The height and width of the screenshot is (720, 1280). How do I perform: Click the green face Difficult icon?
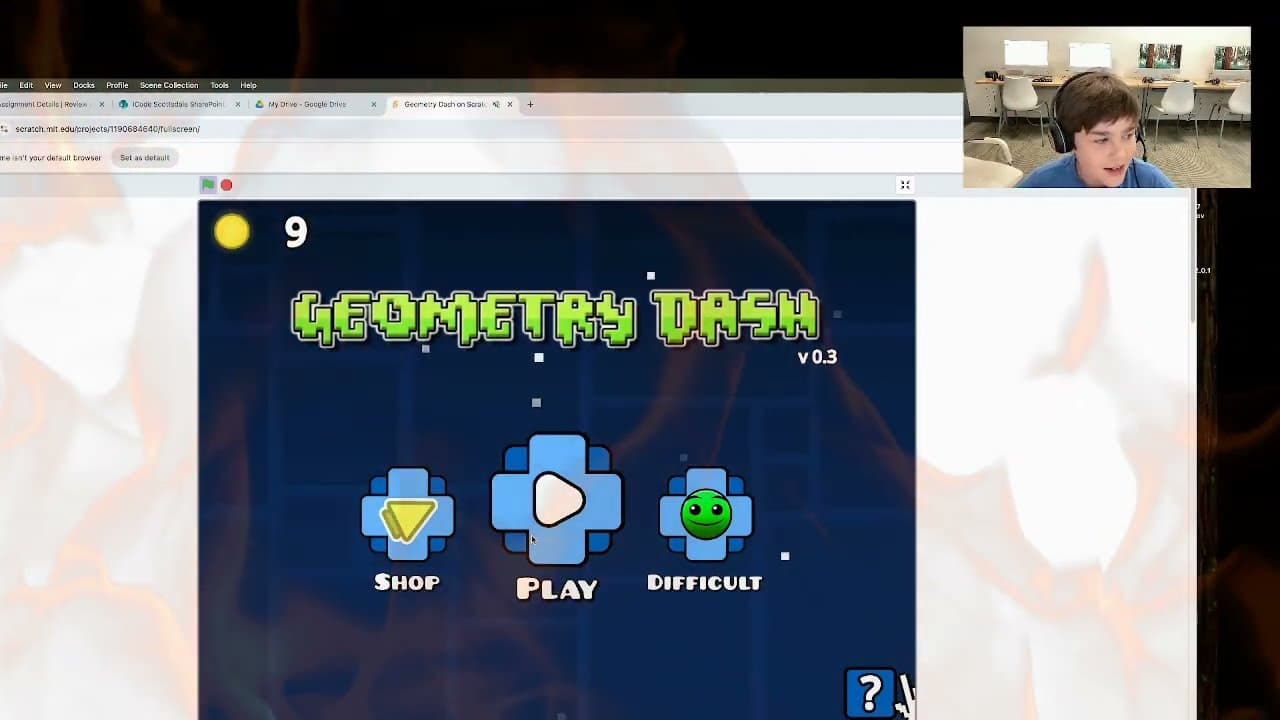[706, 514]
